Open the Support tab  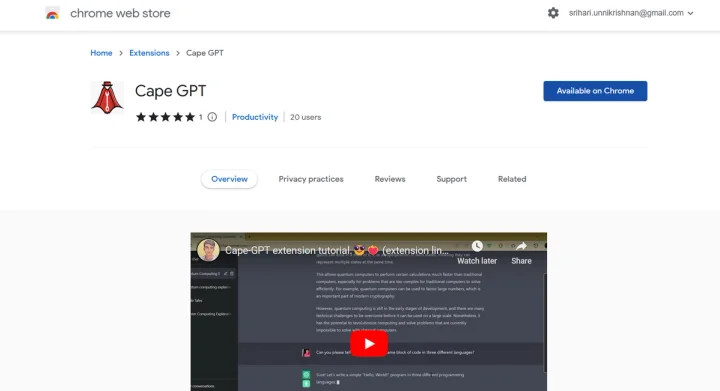click(451, 179)
